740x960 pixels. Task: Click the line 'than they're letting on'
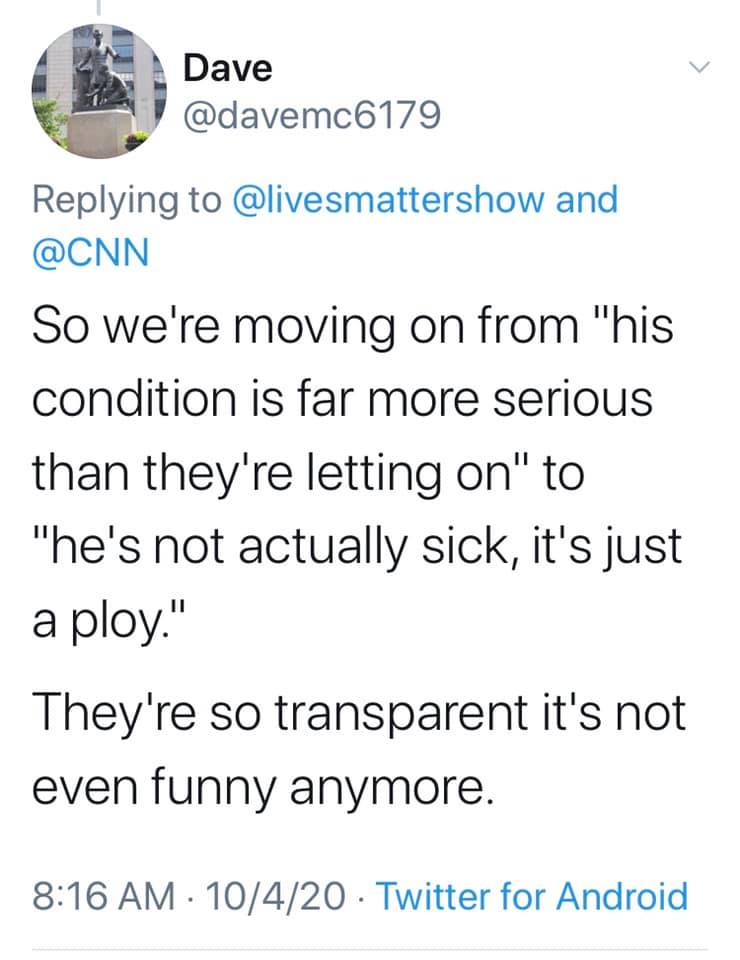(272, 475)
